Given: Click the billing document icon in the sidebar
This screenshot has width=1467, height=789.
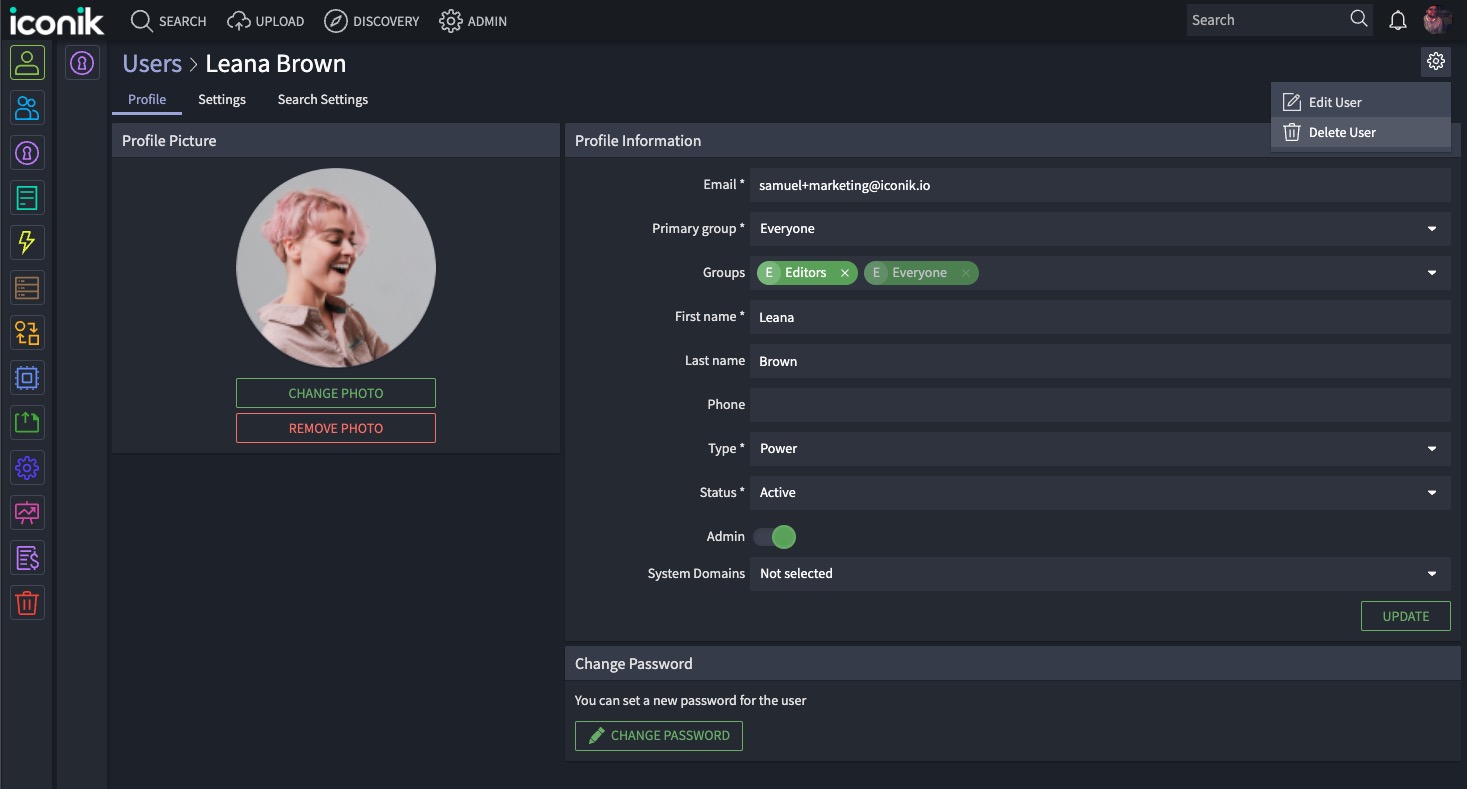Looking at the screenshot, I should pos(27,557).
